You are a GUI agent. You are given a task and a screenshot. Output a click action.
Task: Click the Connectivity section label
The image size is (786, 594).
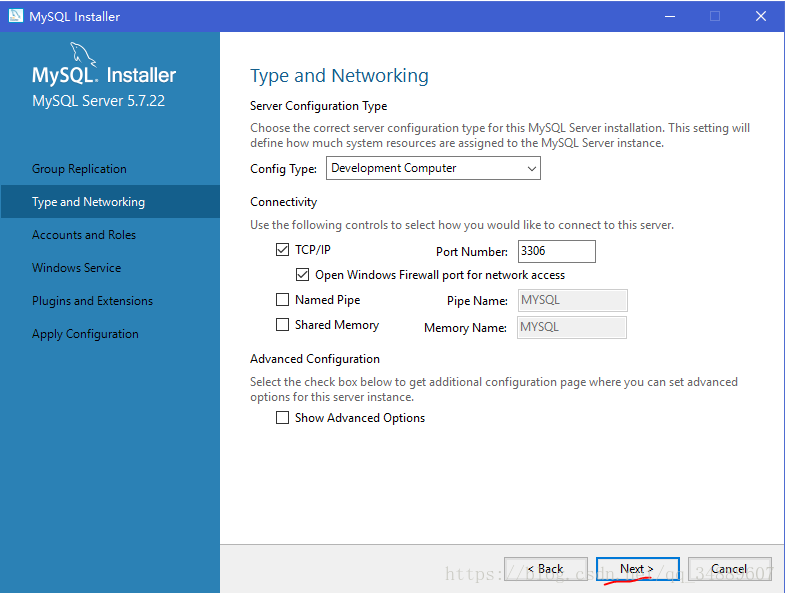(x=284, y=202)
